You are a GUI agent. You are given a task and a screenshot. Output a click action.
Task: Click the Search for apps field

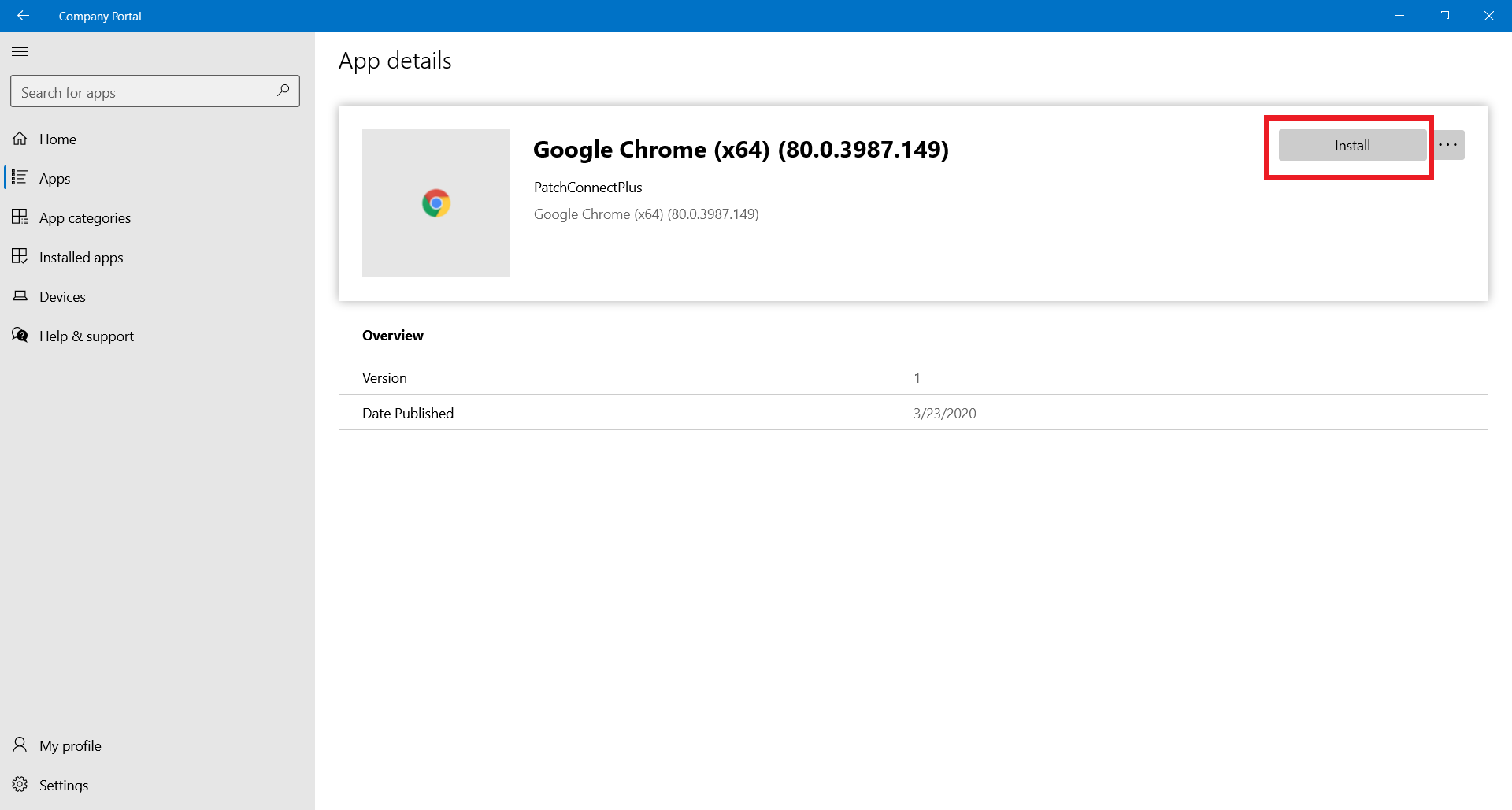pos(142,91)
